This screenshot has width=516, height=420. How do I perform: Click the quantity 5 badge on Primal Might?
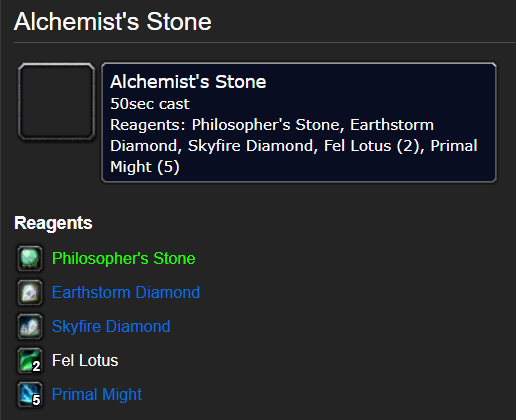point(36,400)
